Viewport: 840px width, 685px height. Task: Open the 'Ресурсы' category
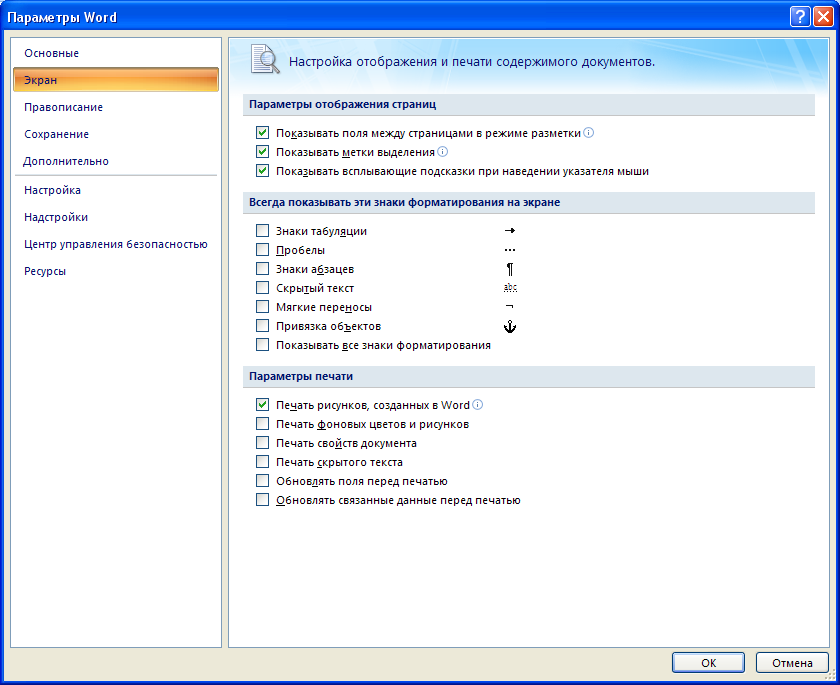(x=116, y=271)
